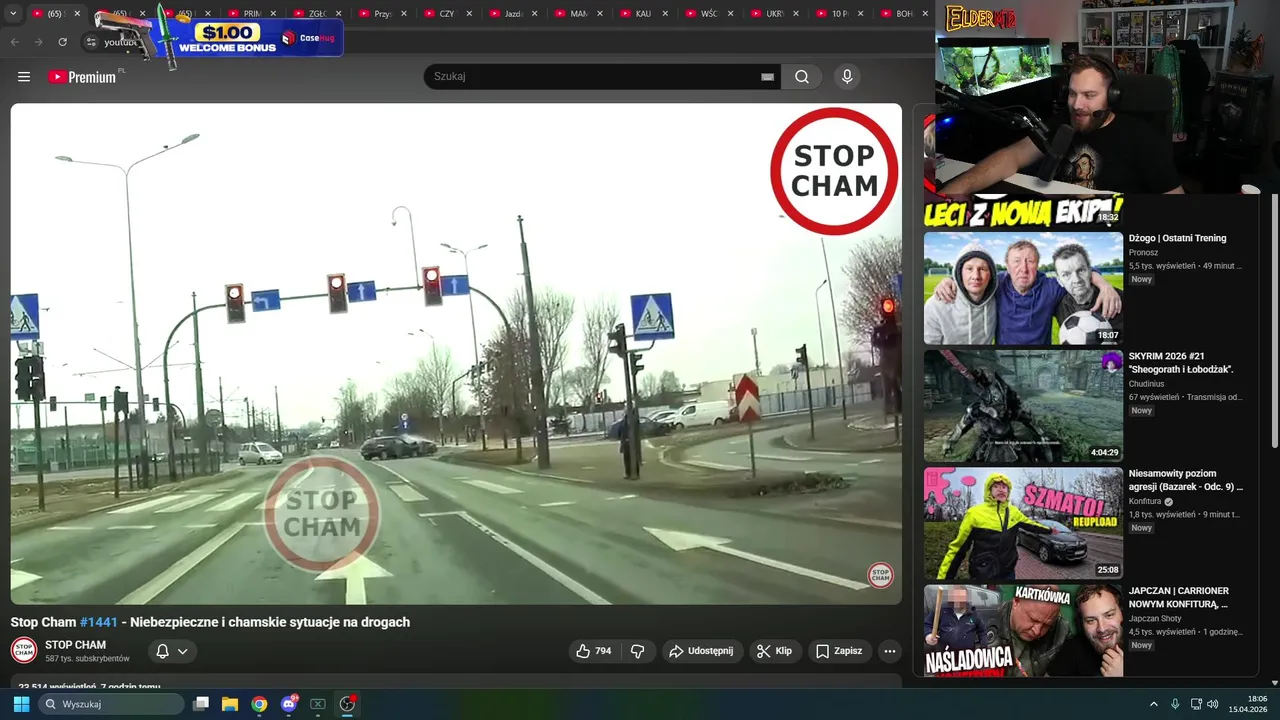Open the Japczan Shoty channel name
Screen dimensions: 1280x720
[x=1155, y=619]
